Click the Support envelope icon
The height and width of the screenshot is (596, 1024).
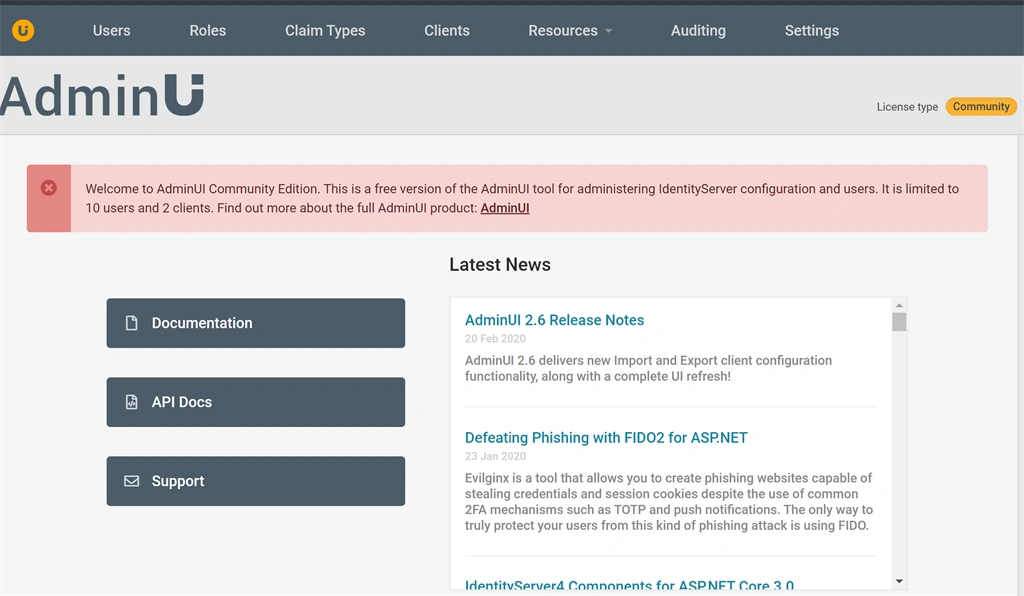pos(131,481)
